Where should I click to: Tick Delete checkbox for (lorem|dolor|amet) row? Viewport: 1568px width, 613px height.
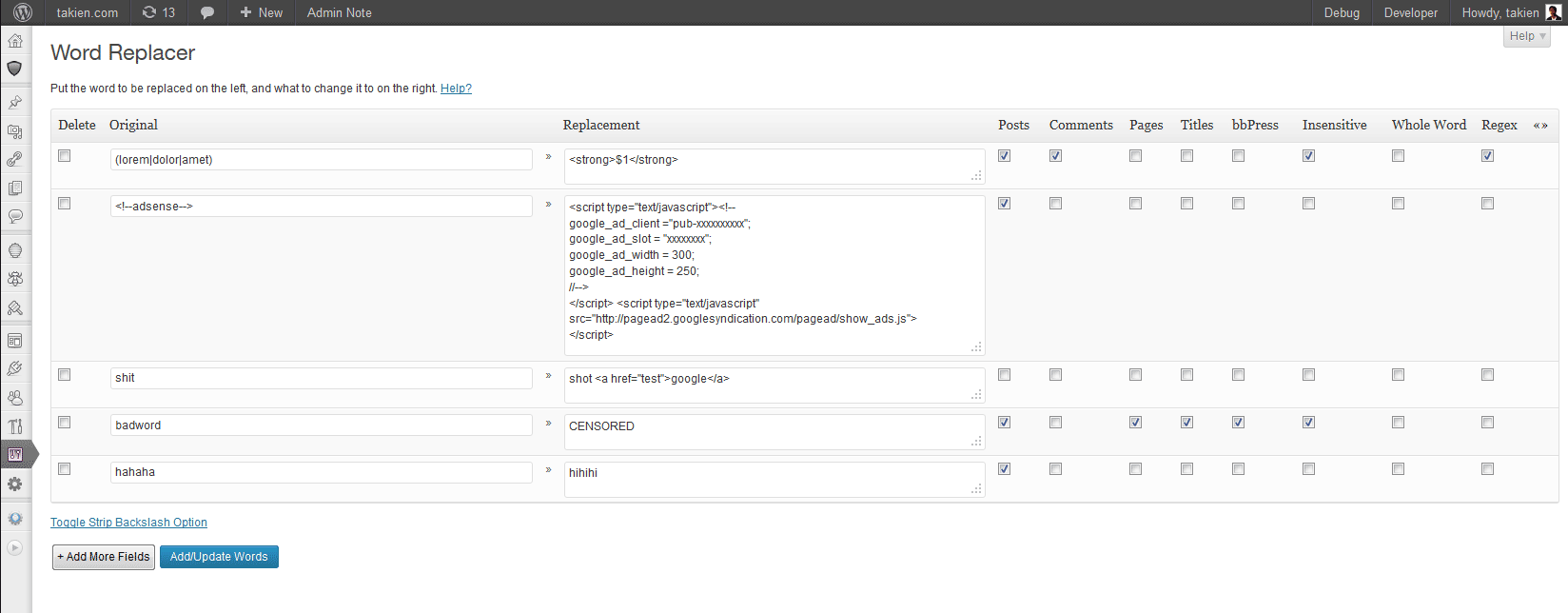65,156
